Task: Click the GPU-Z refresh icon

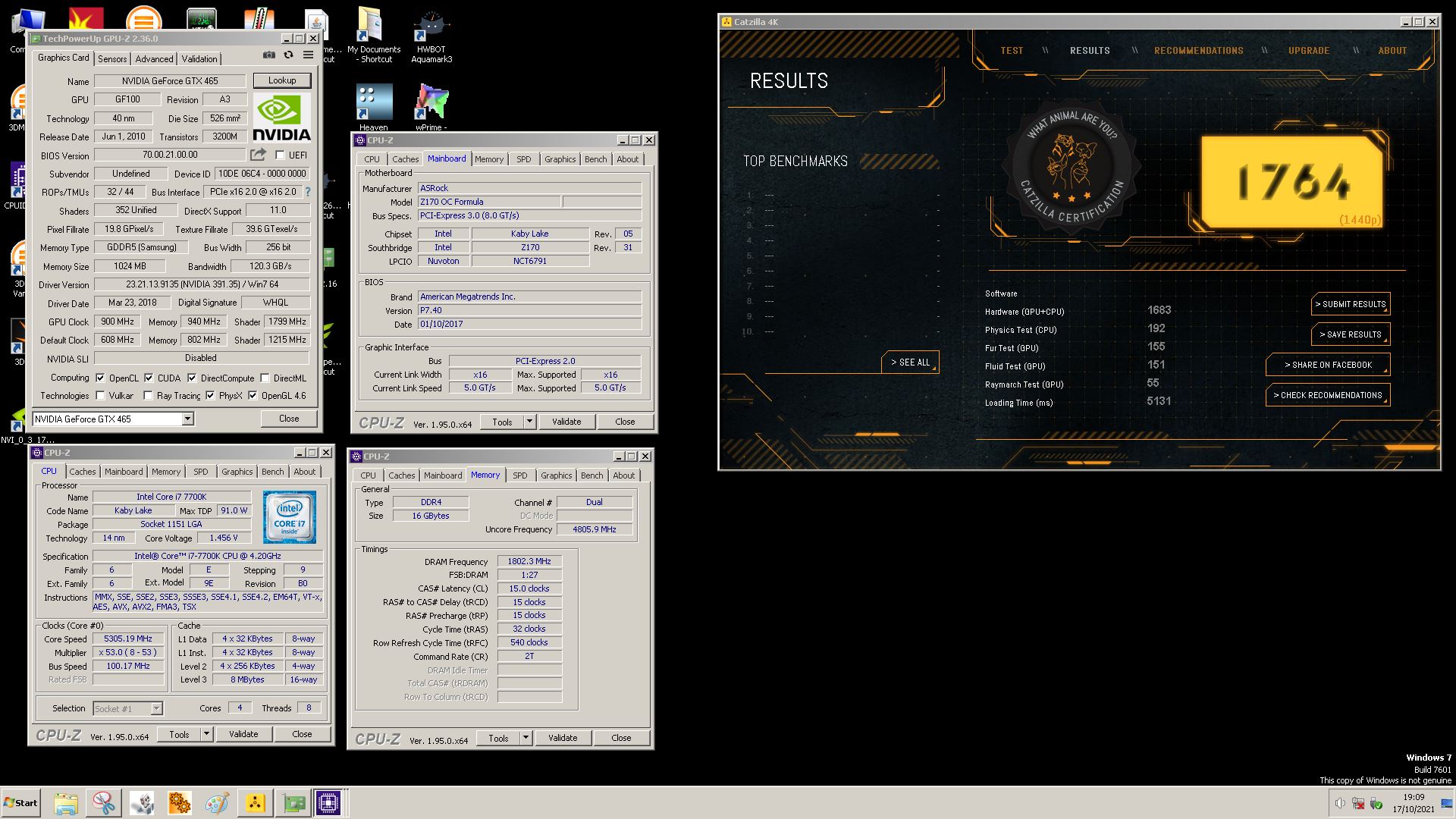Action: click(288, 55)
